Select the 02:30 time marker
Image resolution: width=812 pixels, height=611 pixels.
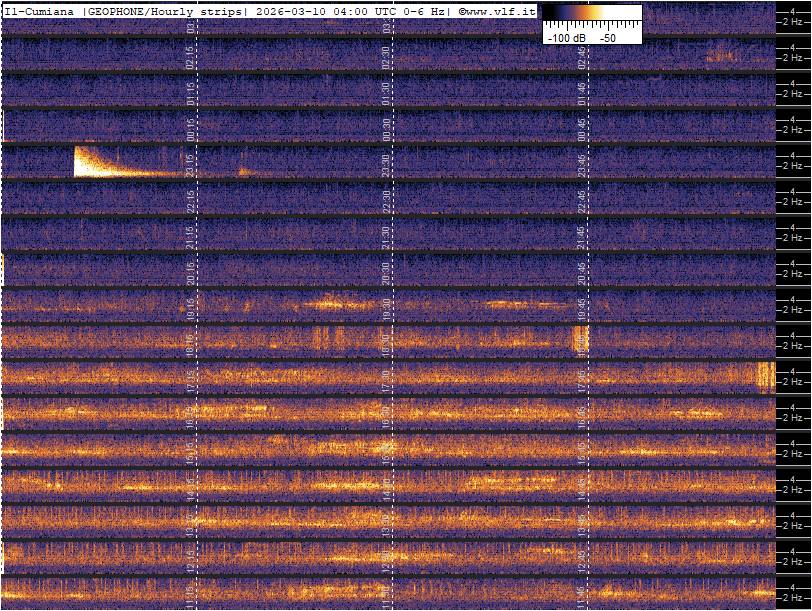386,56
